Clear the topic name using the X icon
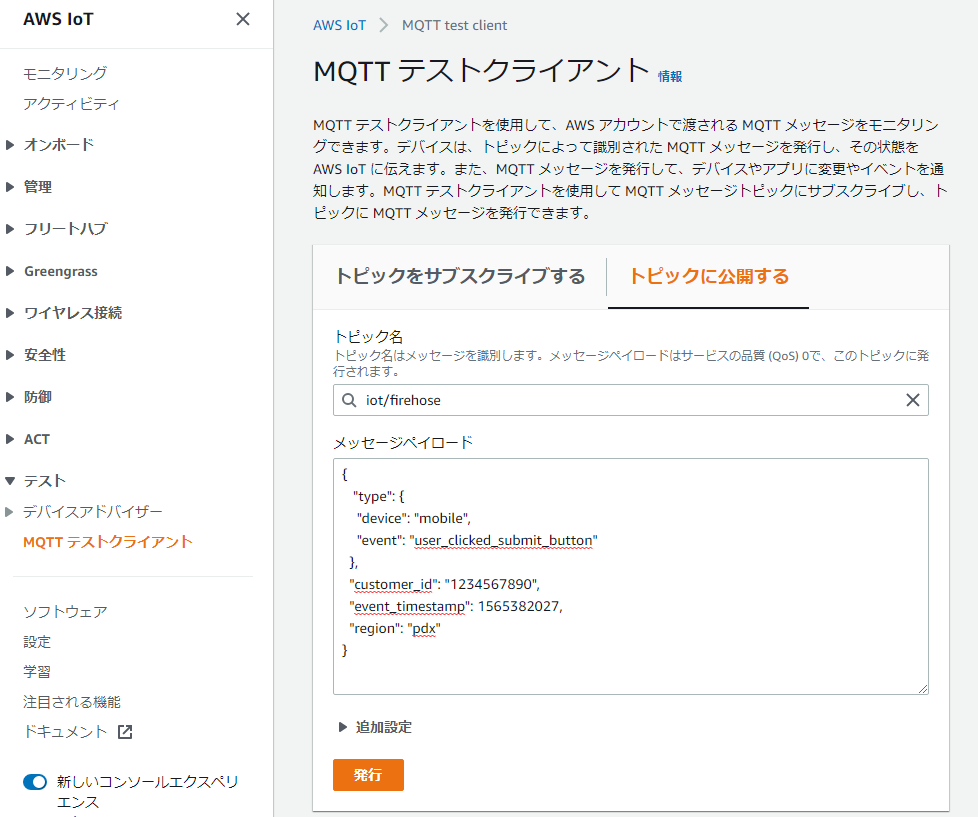The image size is (978, 817). click(x=912, y=400)
